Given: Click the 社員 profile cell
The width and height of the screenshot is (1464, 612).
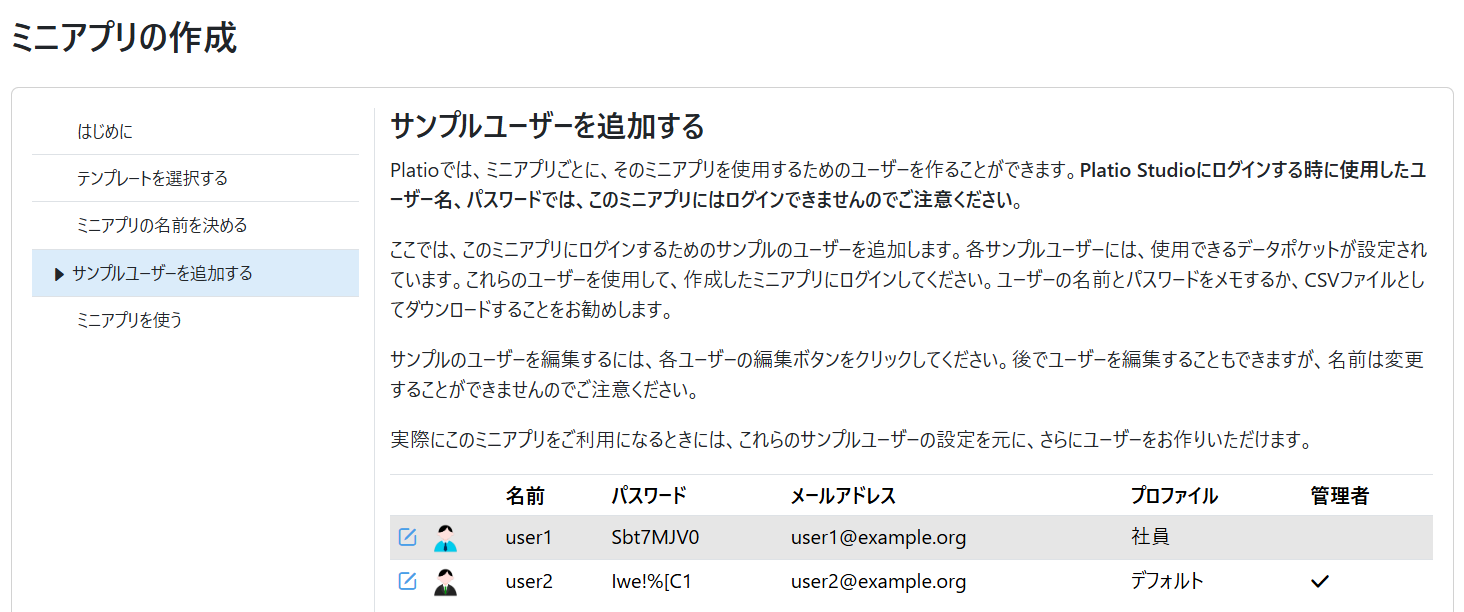Looking at the screenshot, I should 1150,538.
